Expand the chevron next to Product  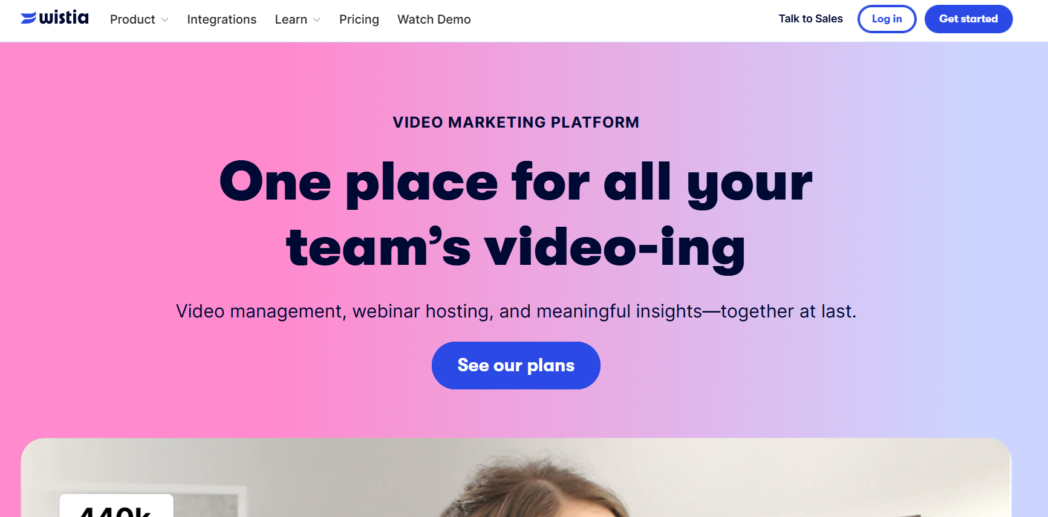pyautogui.click(x=164, y=20)
